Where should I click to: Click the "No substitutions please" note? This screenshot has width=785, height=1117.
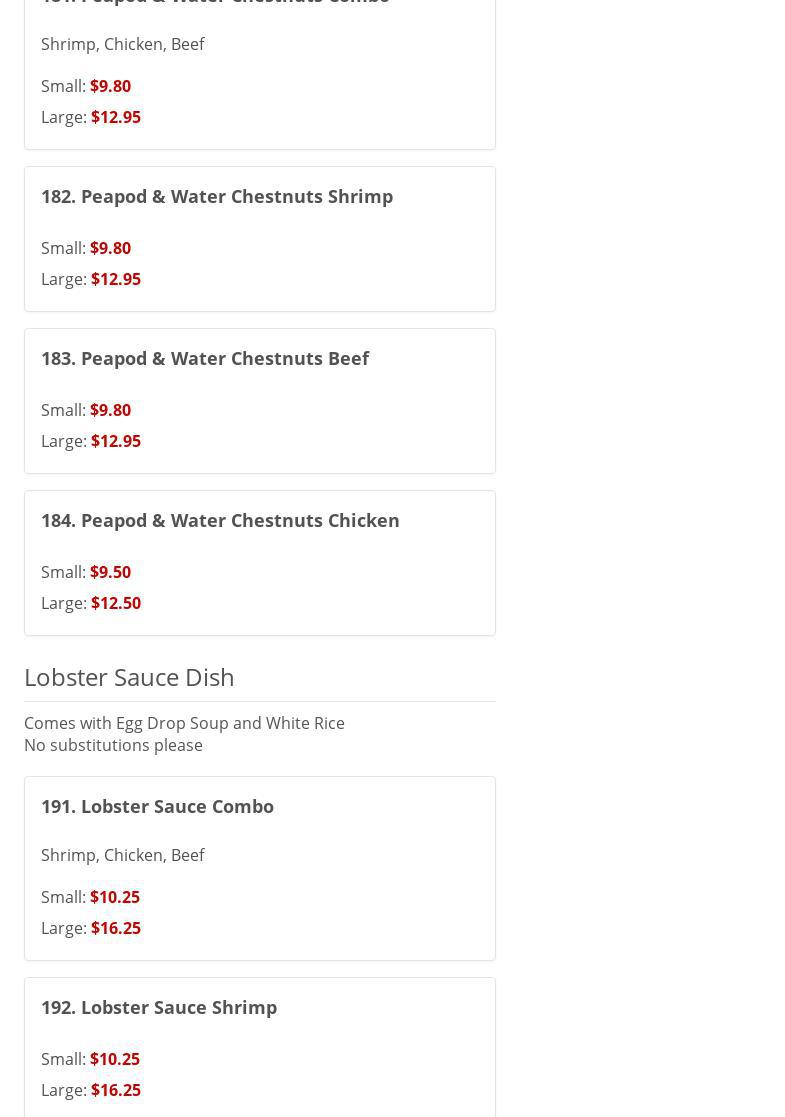(x=113, y=745)
